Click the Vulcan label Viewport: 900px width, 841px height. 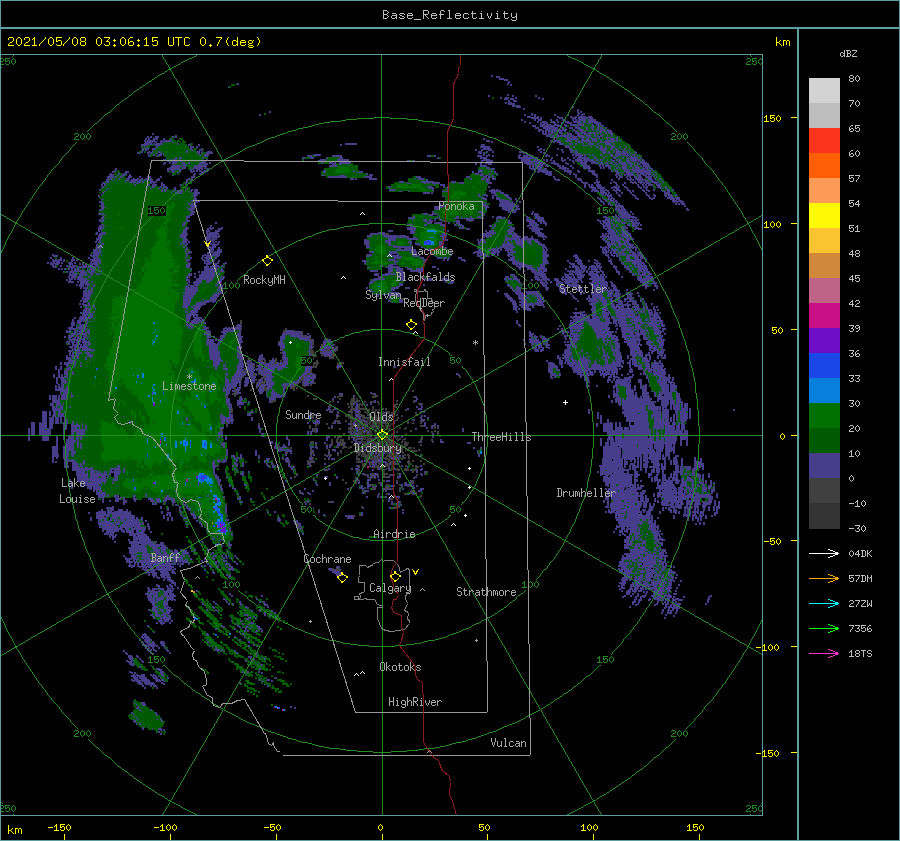509,743
